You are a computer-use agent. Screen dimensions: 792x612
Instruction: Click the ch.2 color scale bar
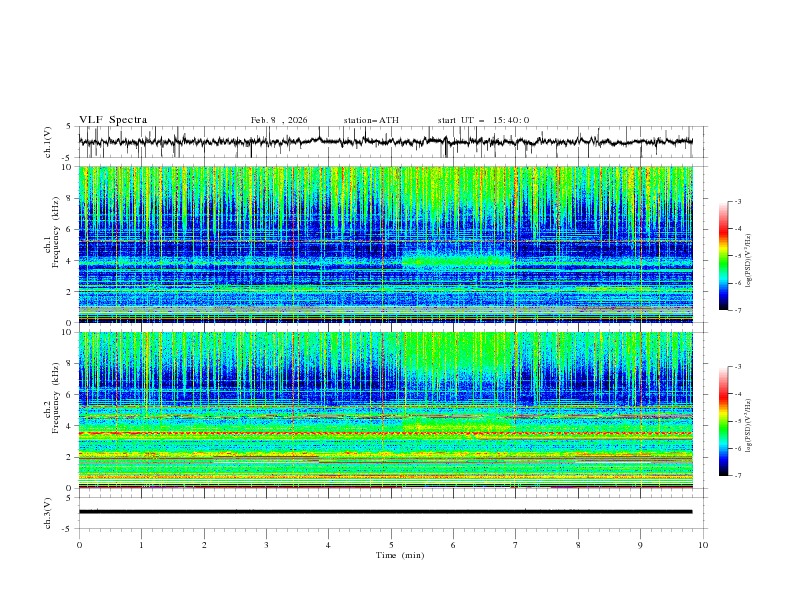[723, 421]
